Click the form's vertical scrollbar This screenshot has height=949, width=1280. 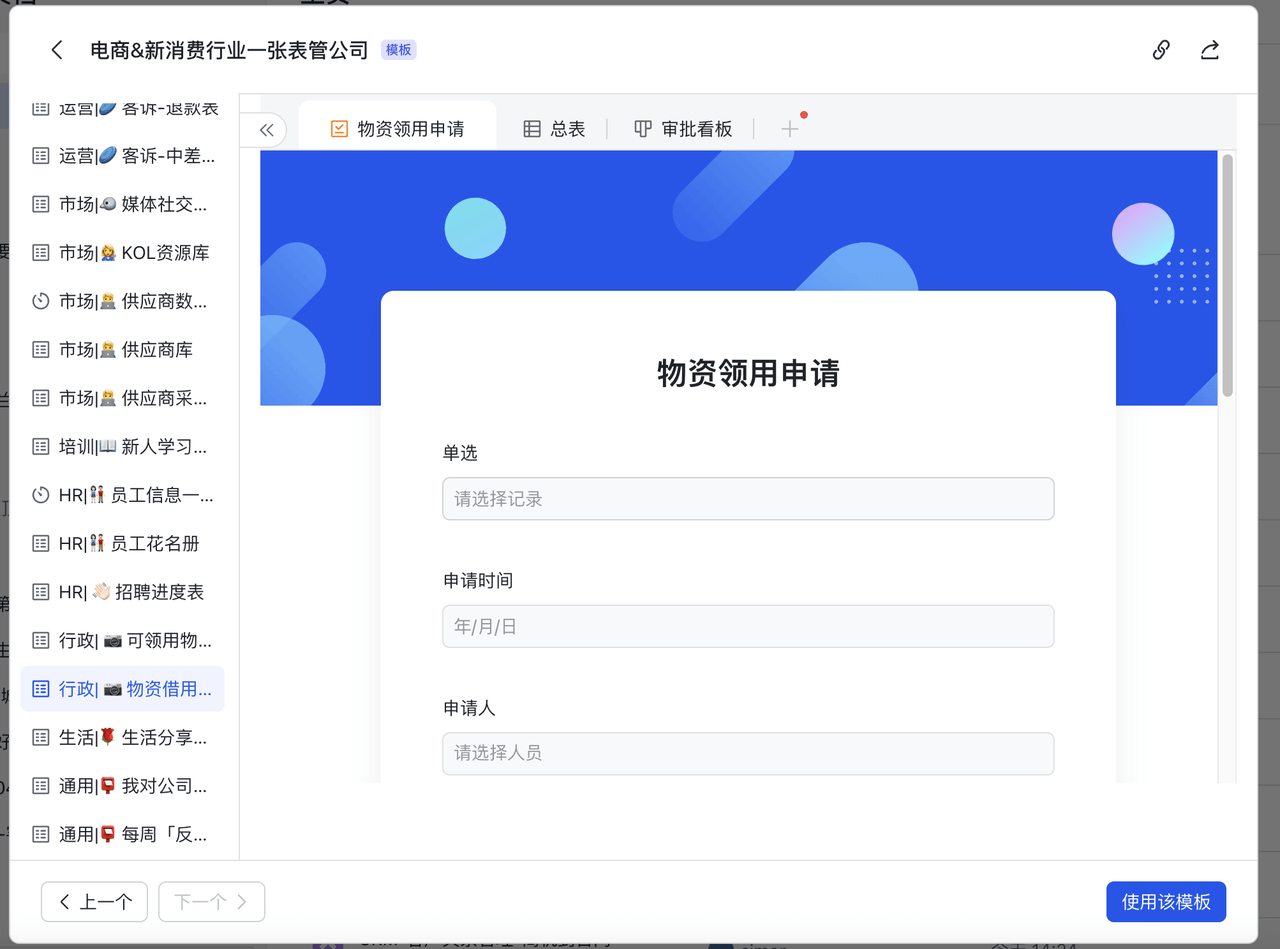pos(1227,275)
